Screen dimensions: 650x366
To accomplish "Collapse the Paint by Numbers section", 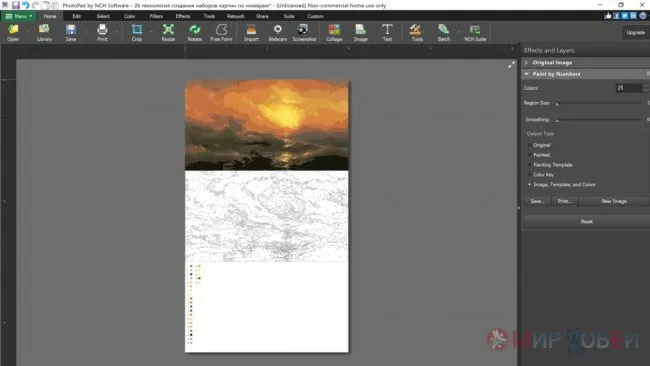I will click(526, 74).
